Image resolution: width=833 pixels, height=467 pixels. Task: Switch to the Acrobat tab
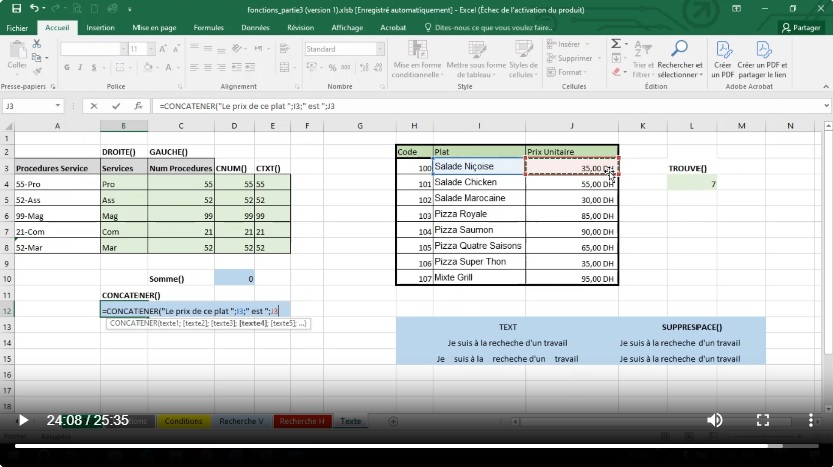tap(393, 28)
